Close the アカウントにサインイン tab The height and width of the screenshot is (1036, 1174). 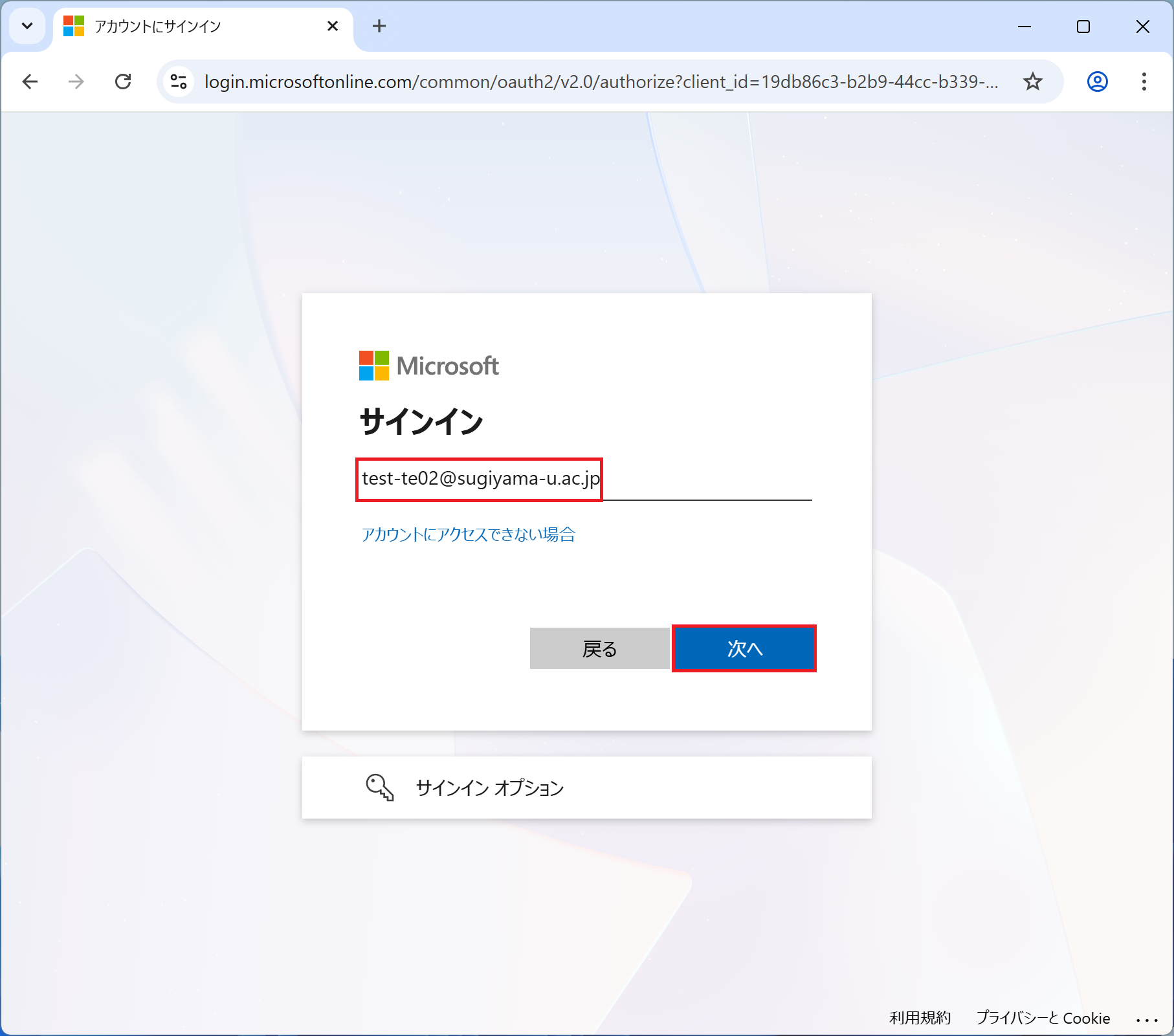333,26
